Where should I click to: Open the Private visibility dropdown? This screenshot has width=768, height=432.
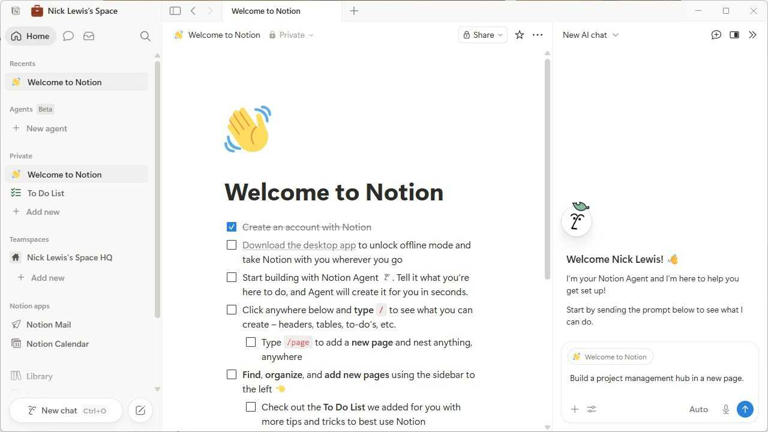tap(291, 35)
